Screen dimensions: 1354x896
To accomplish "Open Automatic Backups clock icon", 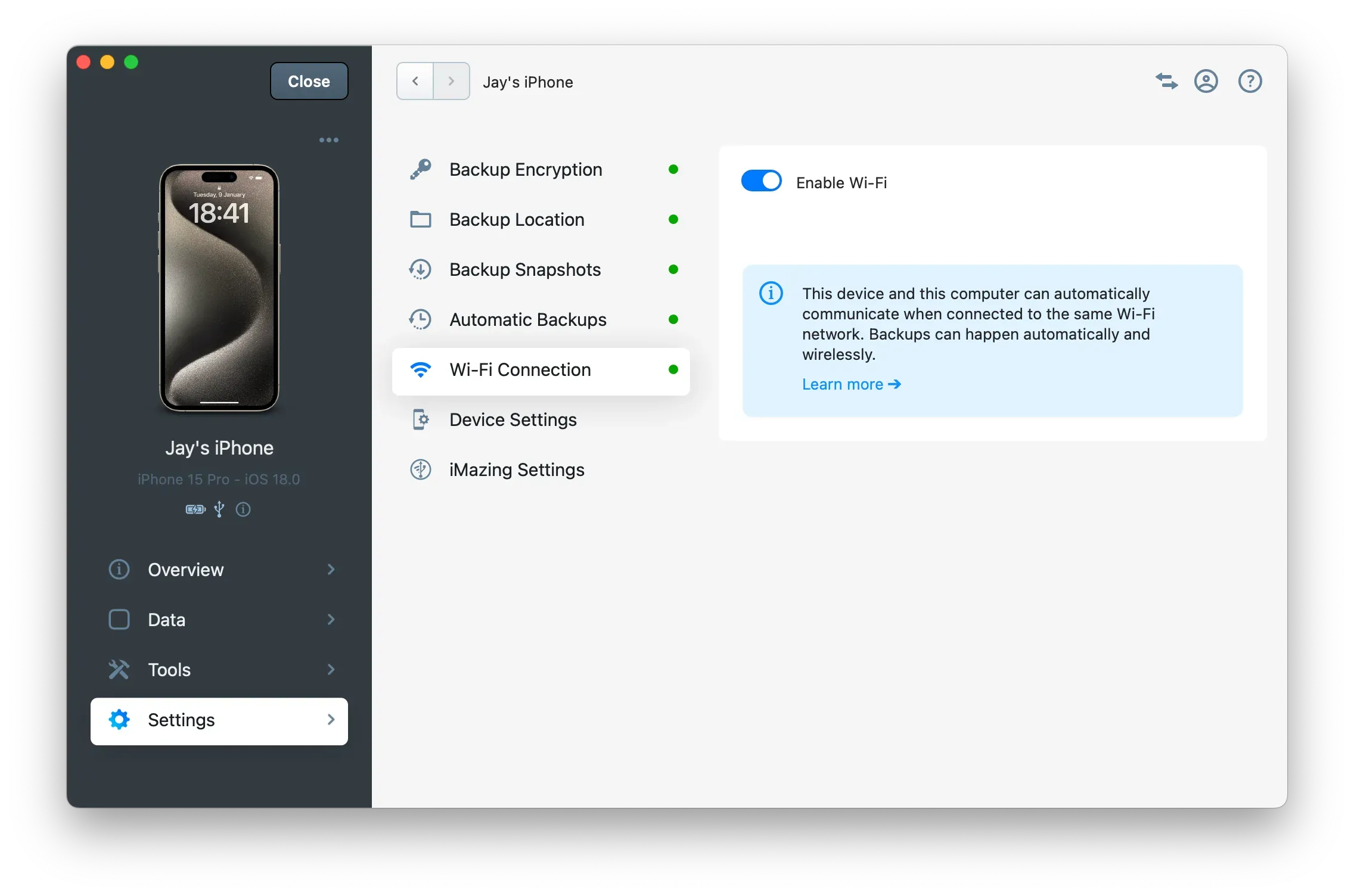I will 421,319.
